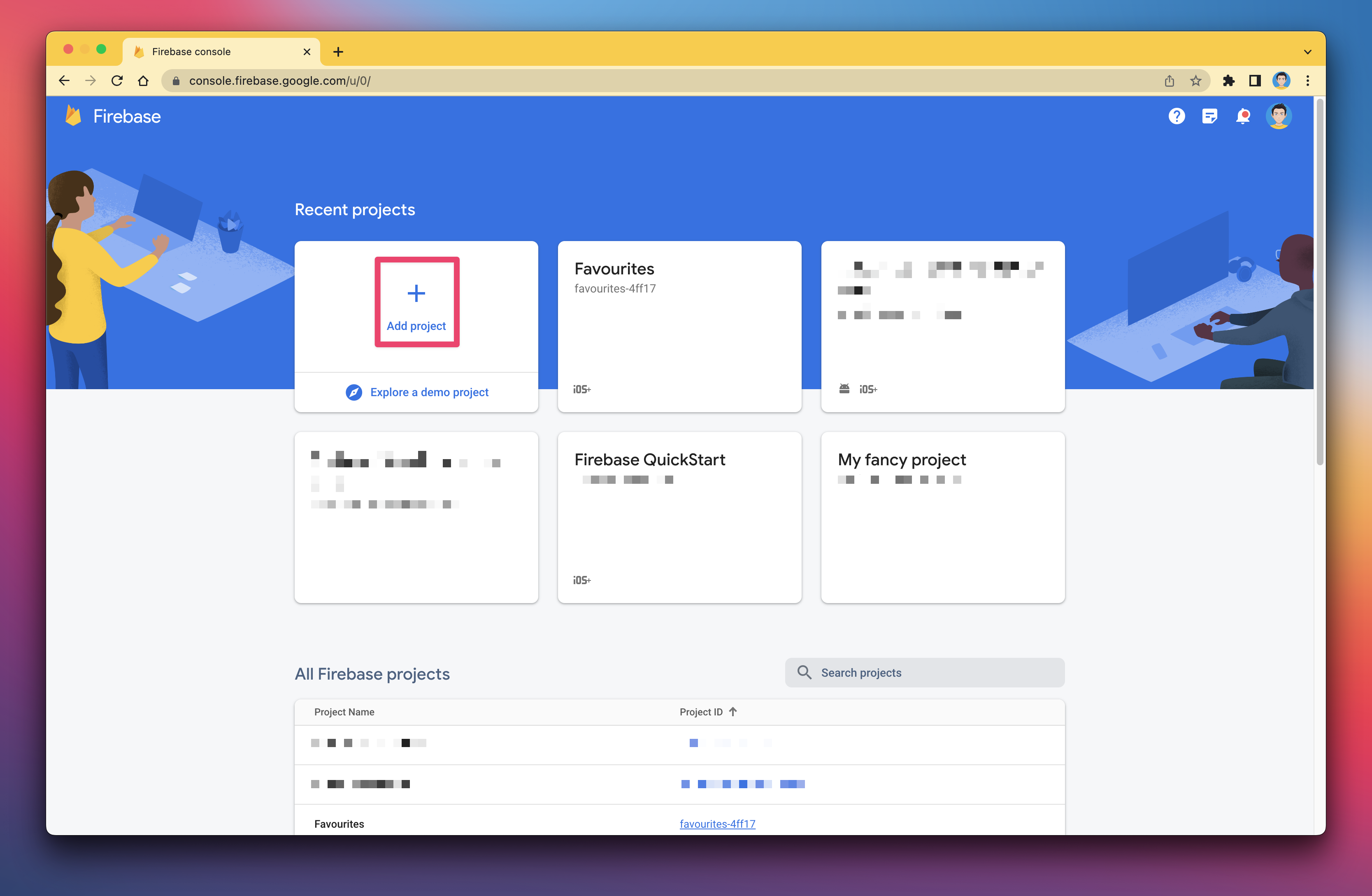Viewport: 1372px width, 896px height.
Task: Reload the page
Action: tap(117, 81)
